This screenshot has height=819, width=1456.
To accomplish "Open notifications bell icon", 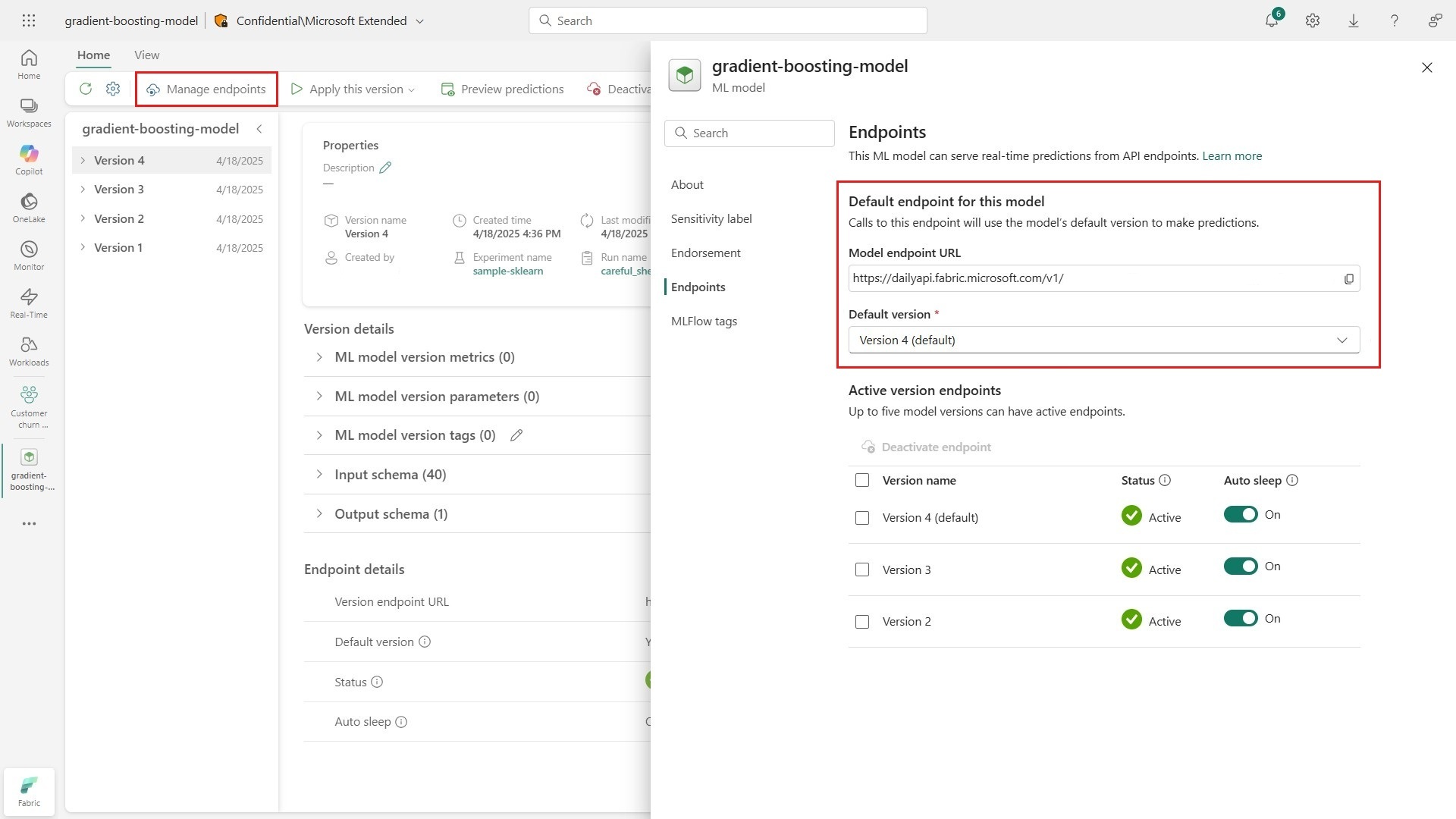I will tap(1272, 20).
